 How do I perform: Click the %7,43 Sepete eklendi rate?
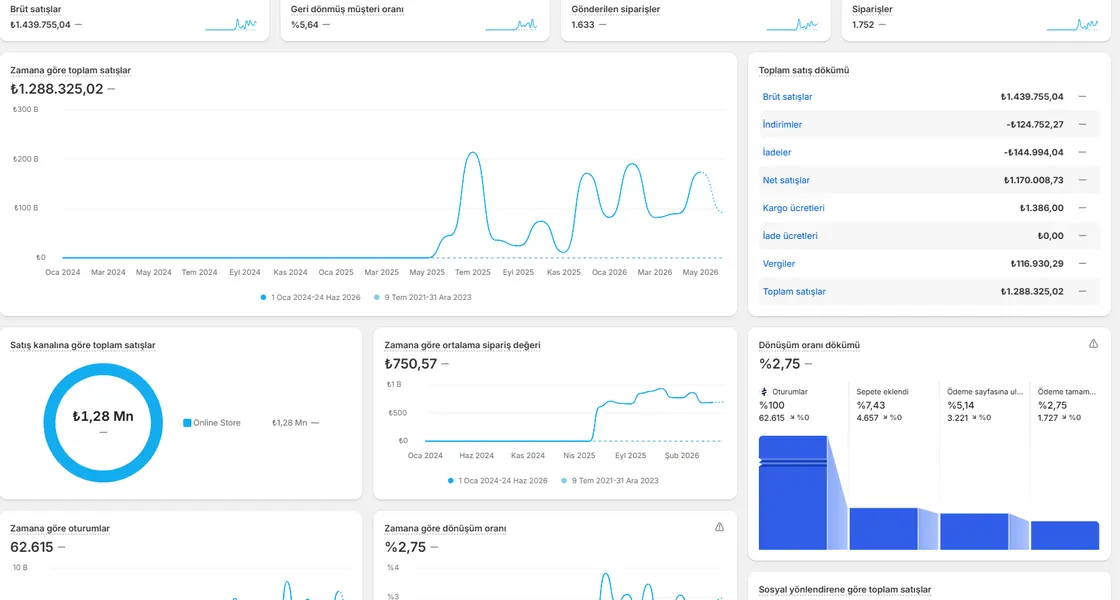871,405
